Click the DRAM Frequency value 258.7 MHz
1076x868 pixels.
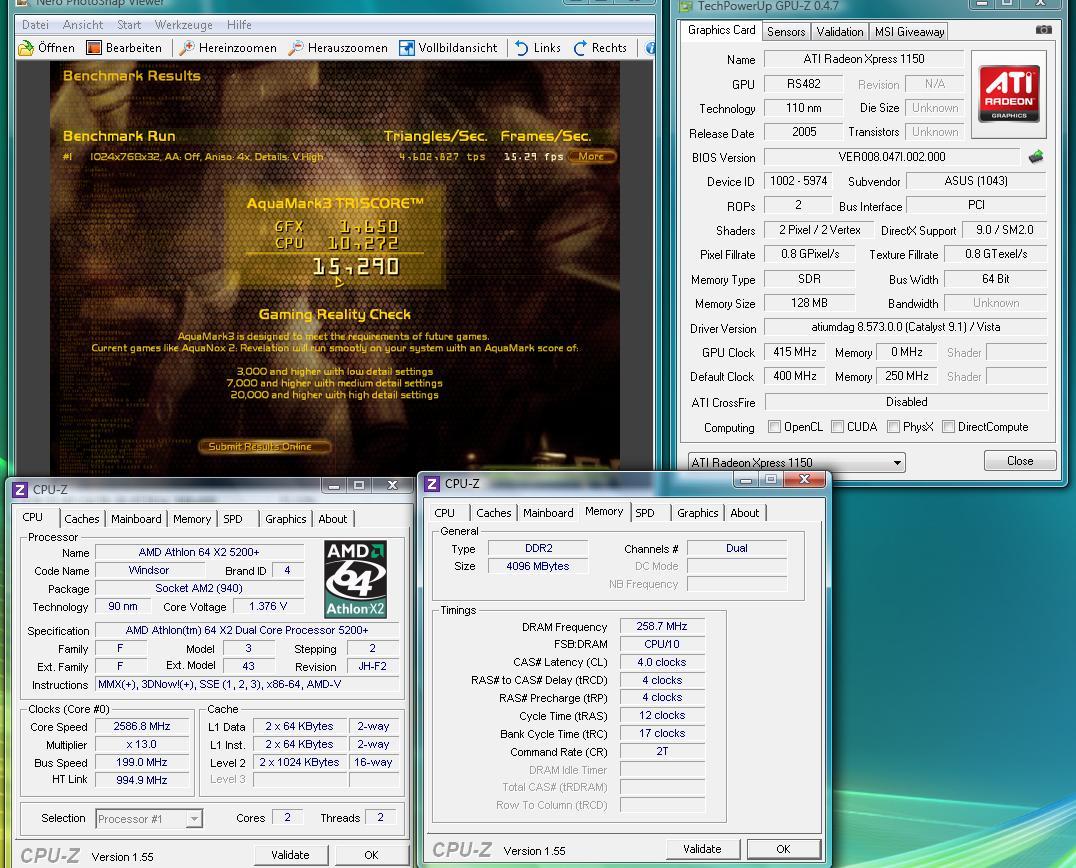[x=662, y=626]
